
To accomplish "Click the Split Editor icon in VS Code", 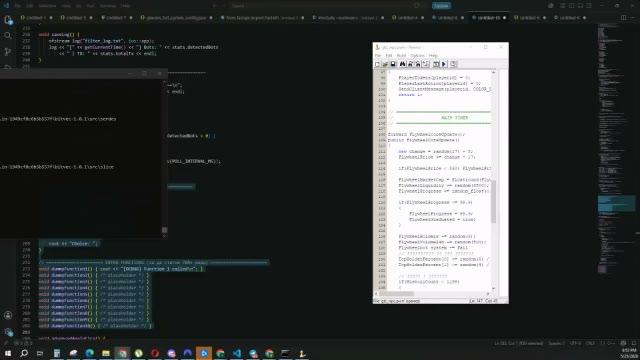I will (623, 18).
